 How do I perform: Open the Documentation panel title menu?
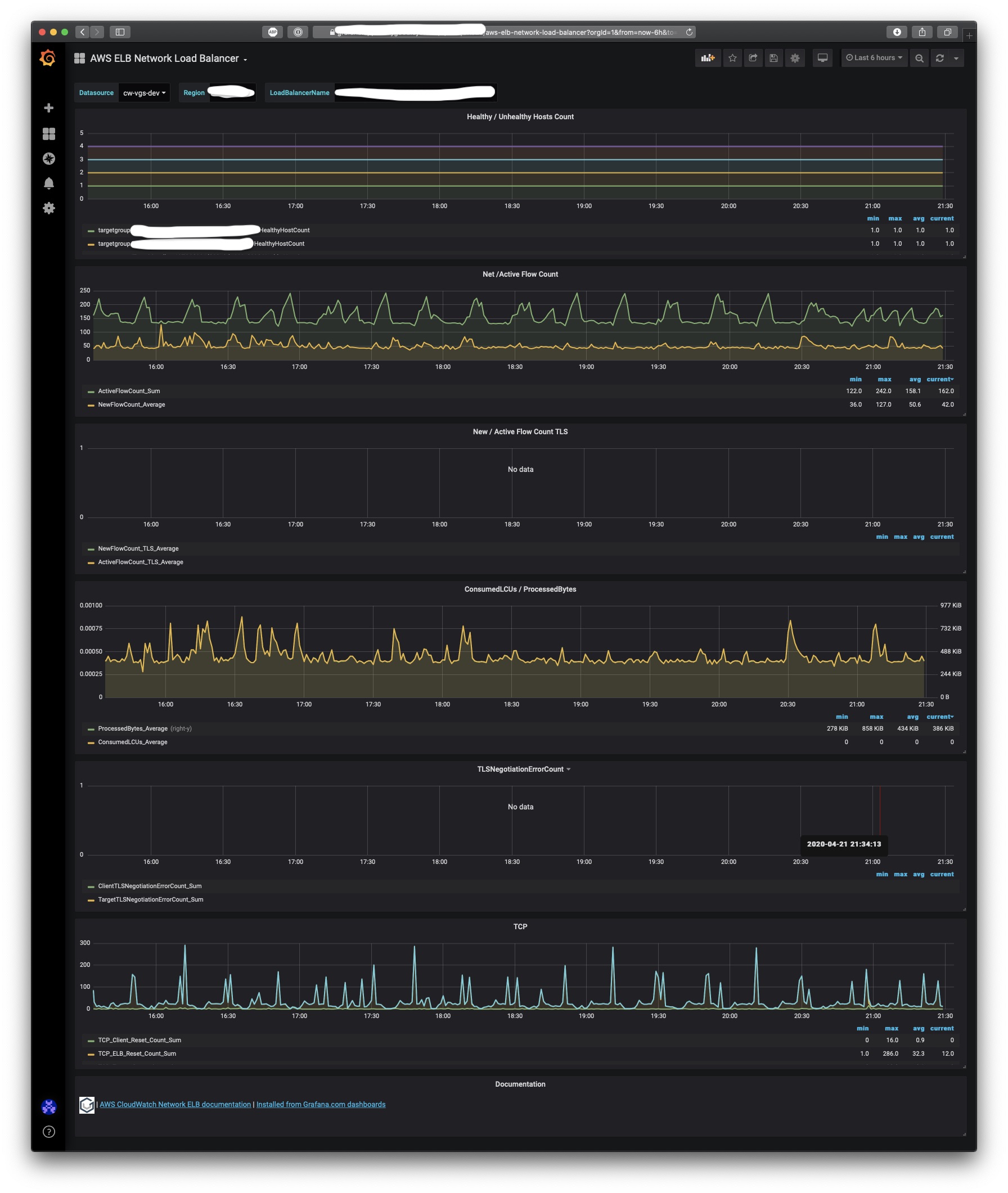coord(520,1085)
